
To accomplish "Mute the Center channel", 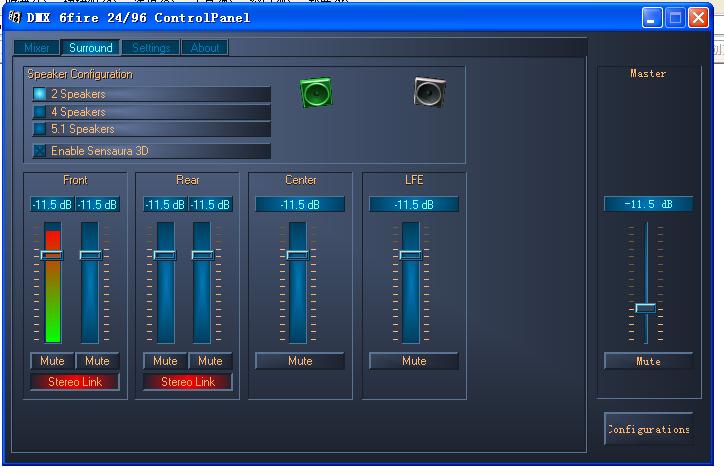I will pyautogui.click(x=300, y=361).
